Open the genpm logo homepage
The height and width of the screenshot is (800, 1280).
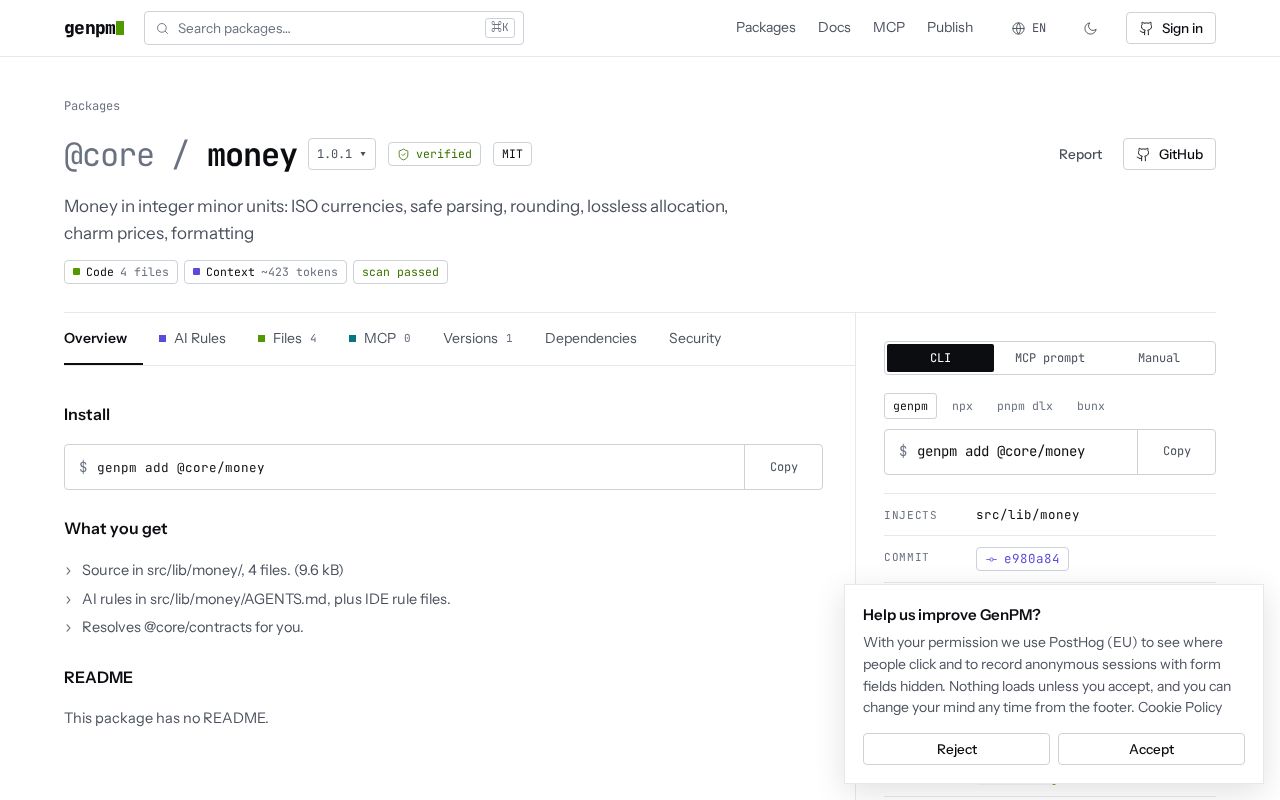tap(94, 28)
